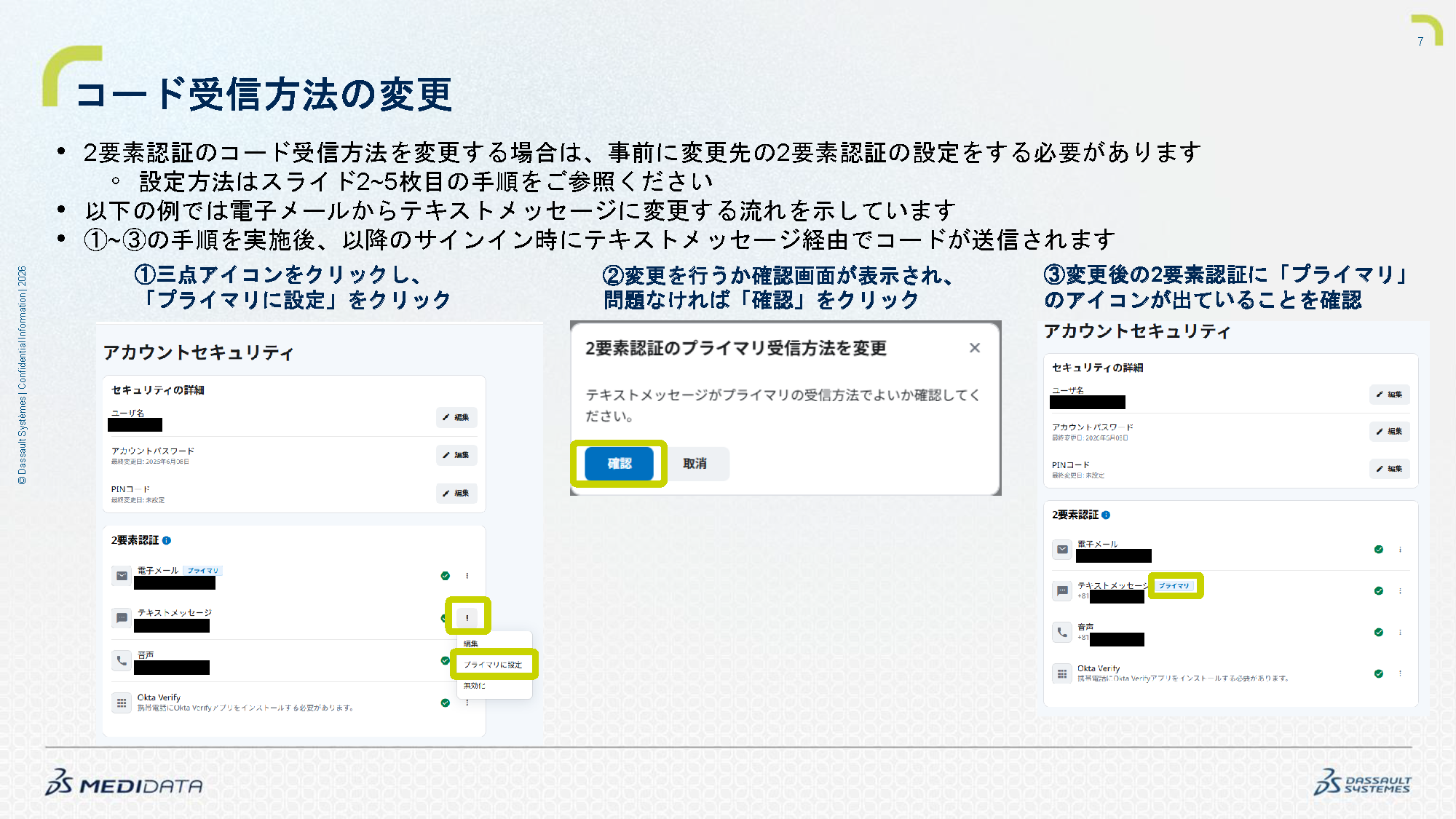
Task: Click the プライマリ badge next to テキストメッセージ in step ③
Action: tap(1174, 586)
